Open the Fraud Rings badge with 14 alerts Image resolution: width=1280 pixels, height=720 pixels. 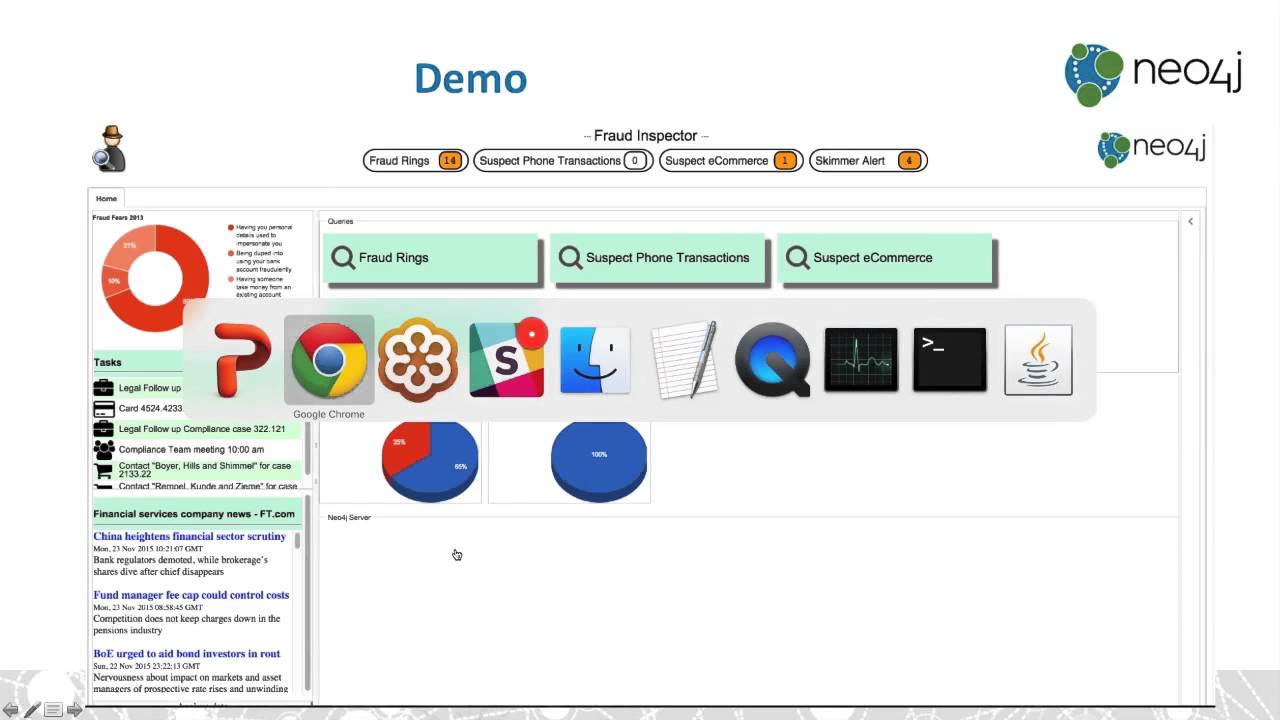pos(415,160)
